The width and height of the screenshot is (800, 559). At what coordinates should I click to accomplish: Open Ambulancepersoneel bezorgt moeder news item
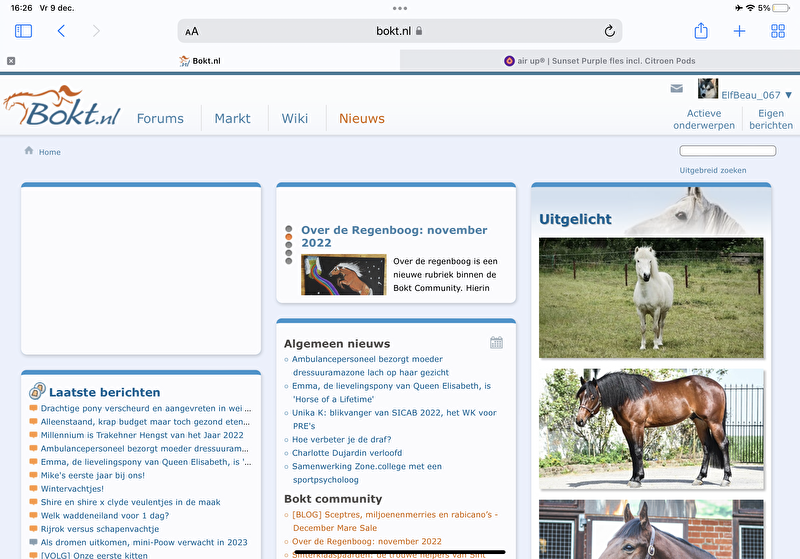coord(370,366)
